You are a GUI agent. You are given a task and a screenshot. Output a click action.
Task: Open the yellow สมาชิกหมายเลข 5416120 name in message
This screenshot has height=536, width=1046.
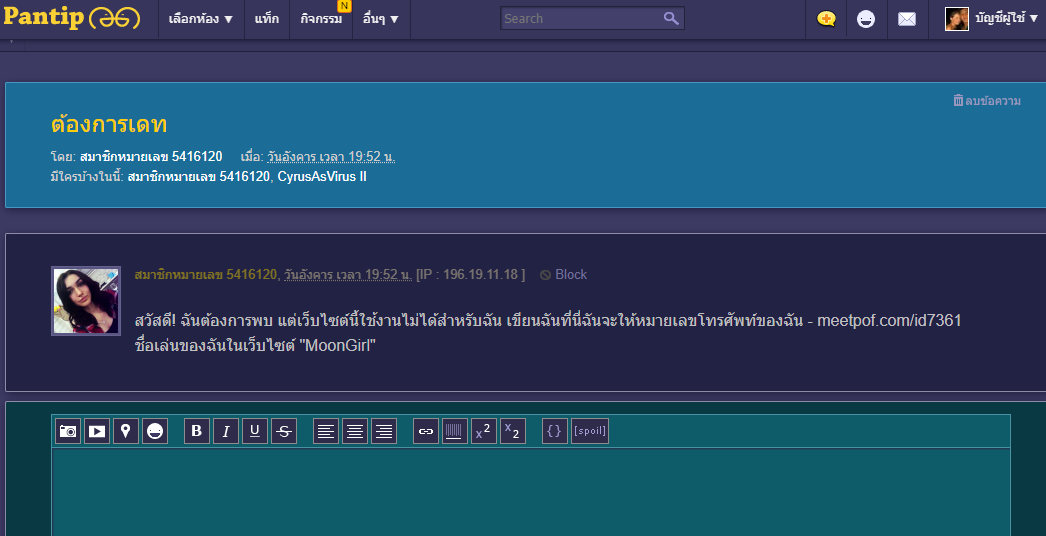205,274
